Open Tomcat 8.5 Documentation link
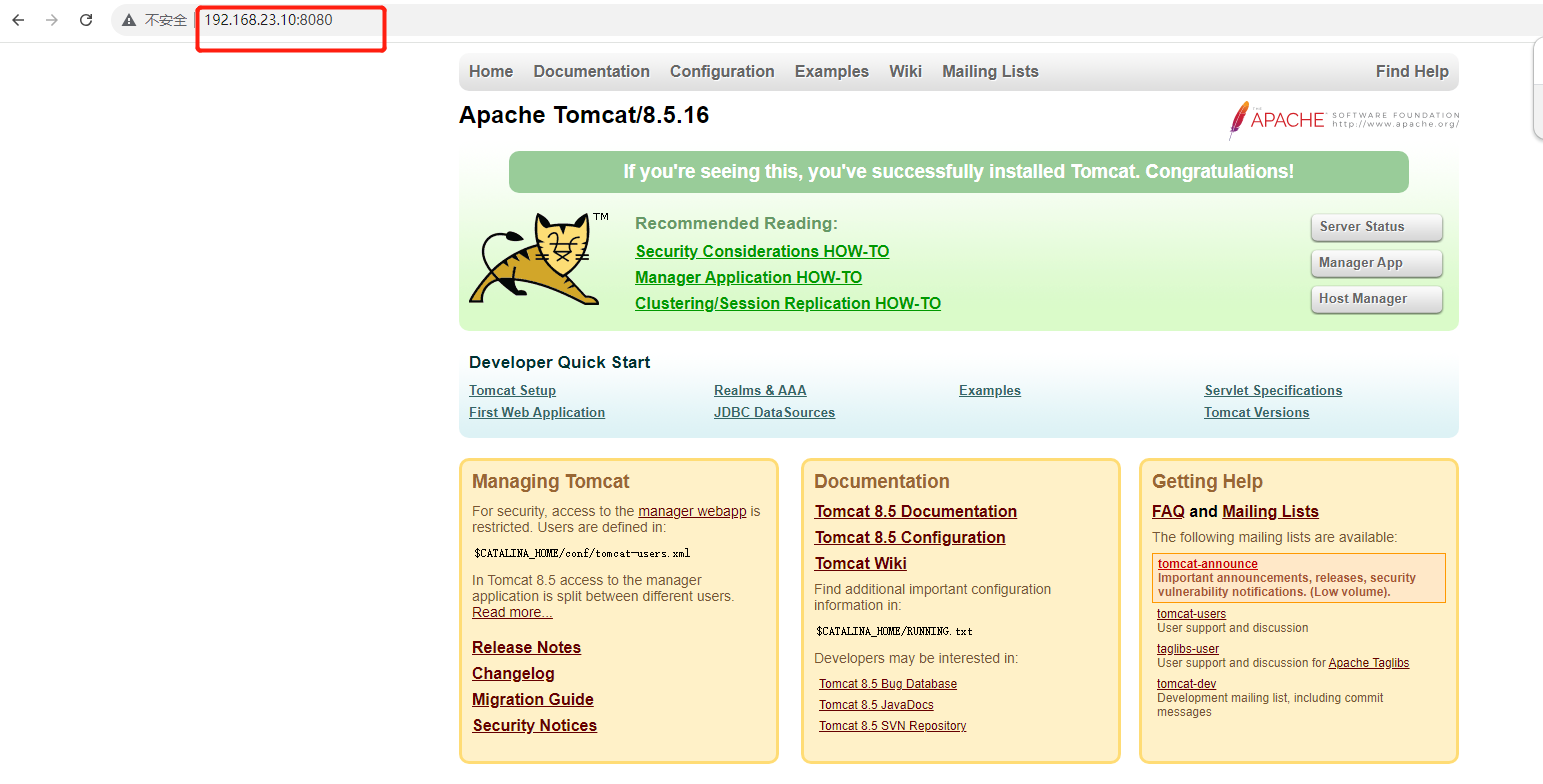1543x784 pixels. pos(916,512)
